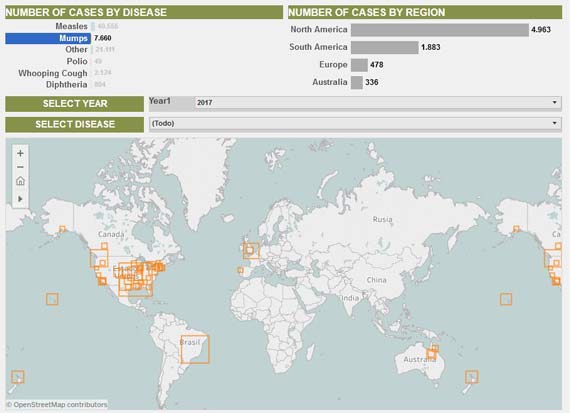The height and width of the screenshot is (413, 570).
Task: Click the large orange square over Brasil
Action: [195, 349]
